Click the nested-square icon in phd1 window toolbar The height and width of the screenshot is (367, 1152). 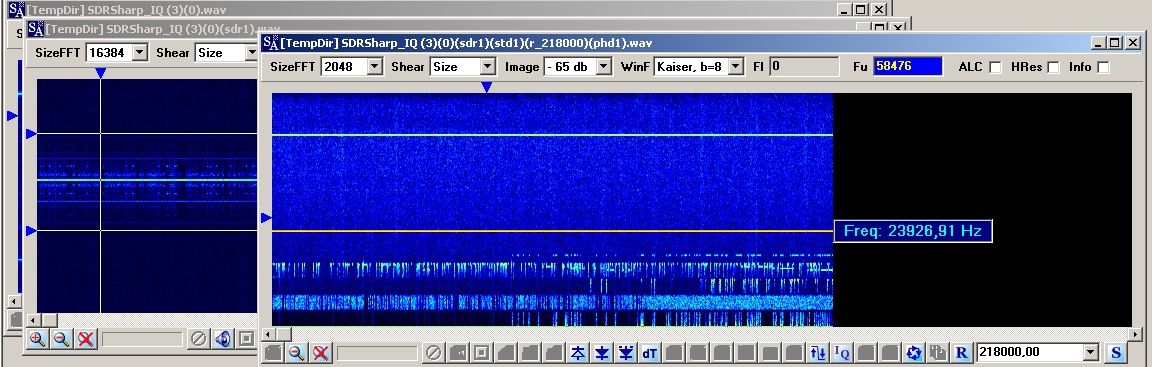481,352
